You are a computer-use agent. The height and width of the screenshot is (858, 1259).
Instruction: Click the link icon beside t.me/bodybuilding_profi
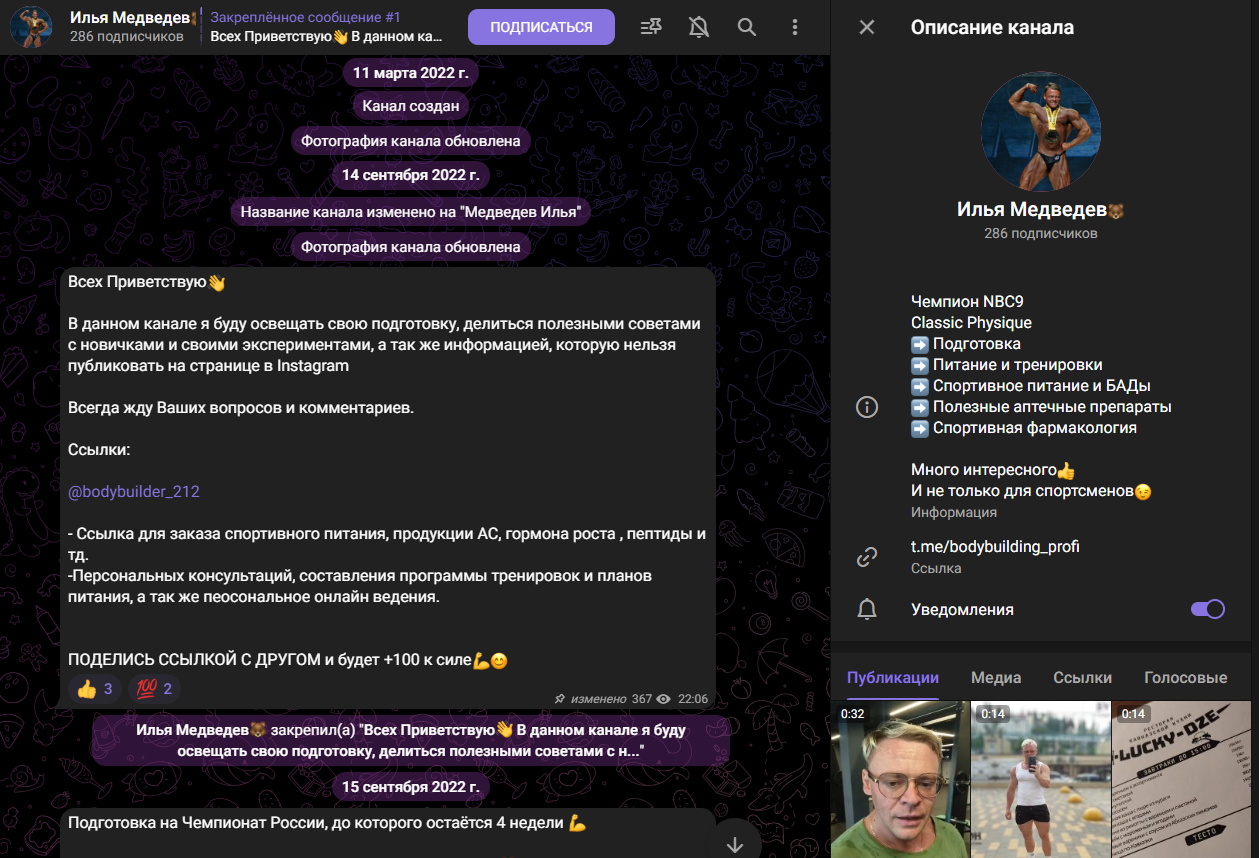point(867,557)
